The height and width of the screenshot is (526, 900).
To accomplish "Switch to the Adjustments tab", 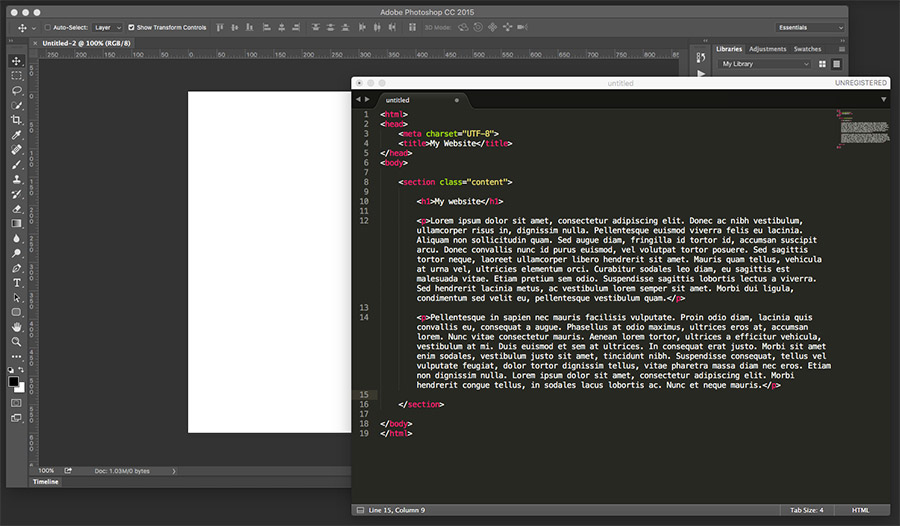I will 767,49.
